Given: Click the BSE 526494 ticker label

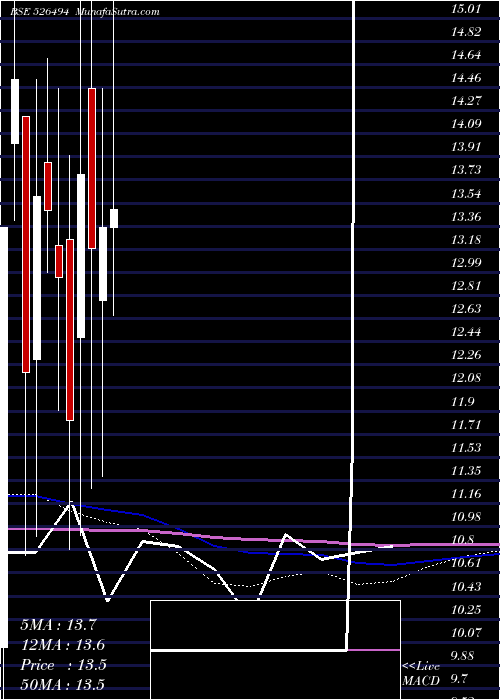Looking at the screenshot, I should (x=40, y=12).
